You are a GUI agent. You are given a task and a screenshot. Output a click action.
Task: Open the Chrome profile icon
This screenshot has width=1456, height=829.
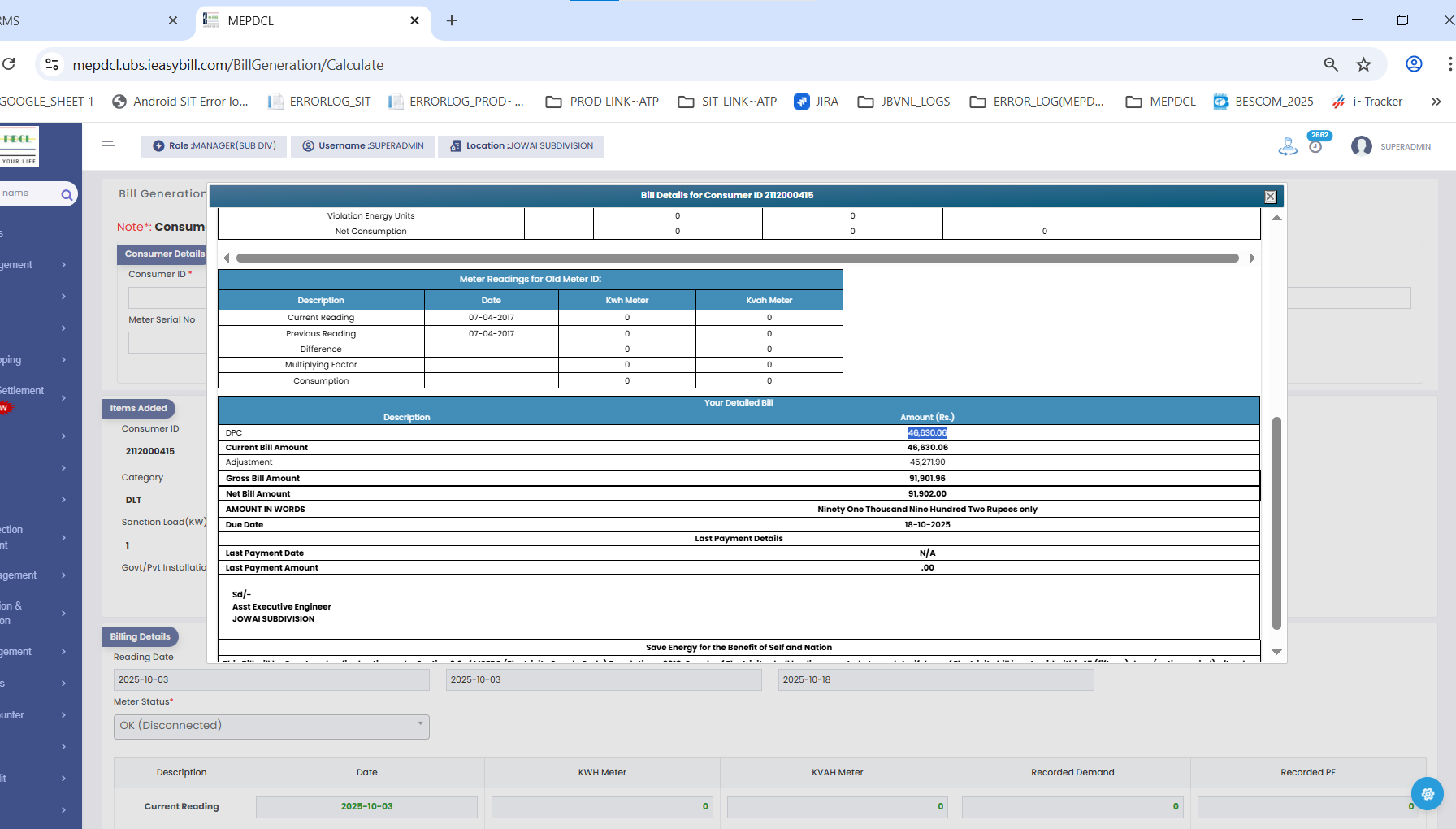point(1414,64)
